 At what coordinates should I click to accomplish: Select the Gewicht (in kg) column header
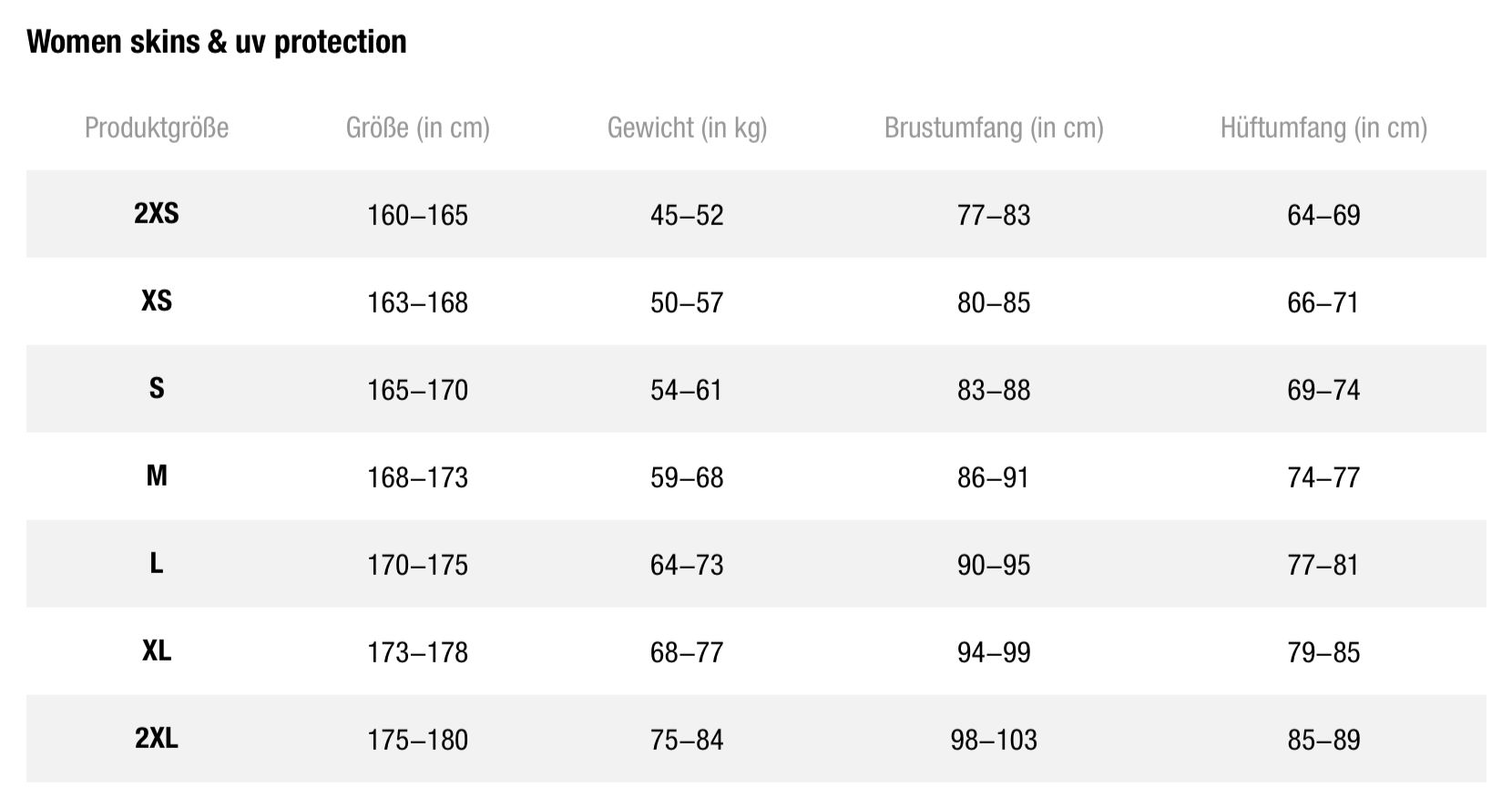tap(688, 128)
